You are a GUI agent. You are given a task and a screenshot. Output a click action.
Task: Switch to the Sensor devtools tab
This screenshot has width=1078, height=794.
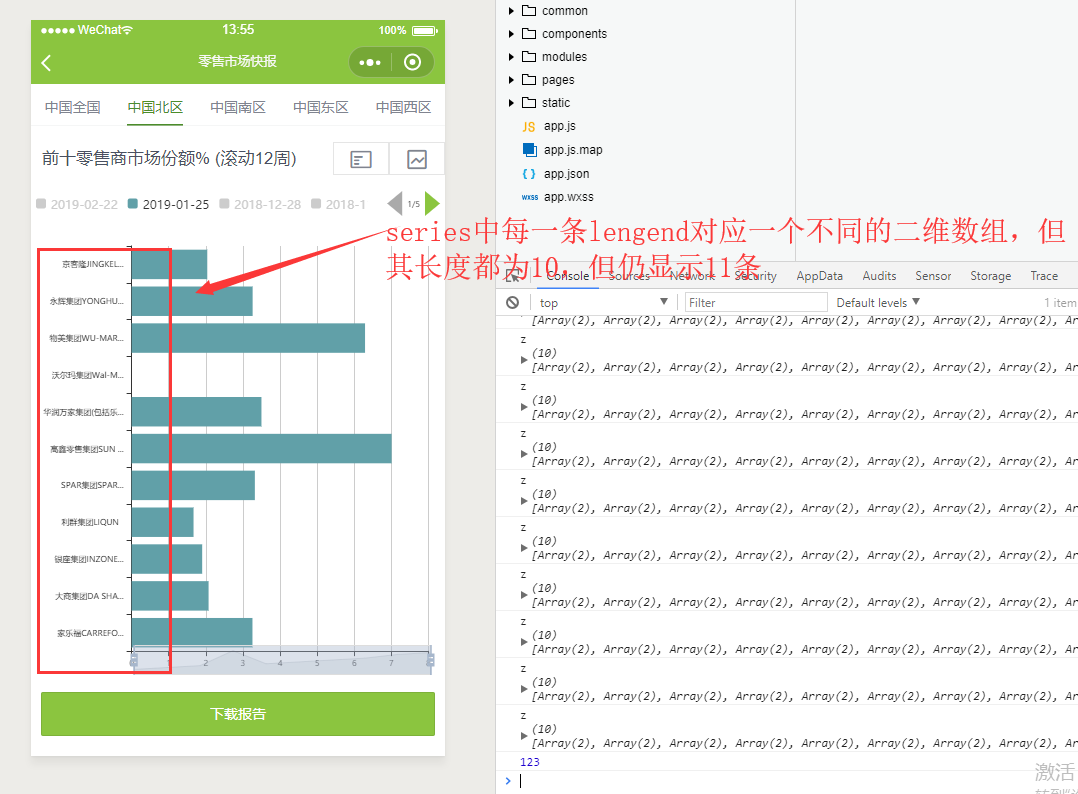coord(933,276)
